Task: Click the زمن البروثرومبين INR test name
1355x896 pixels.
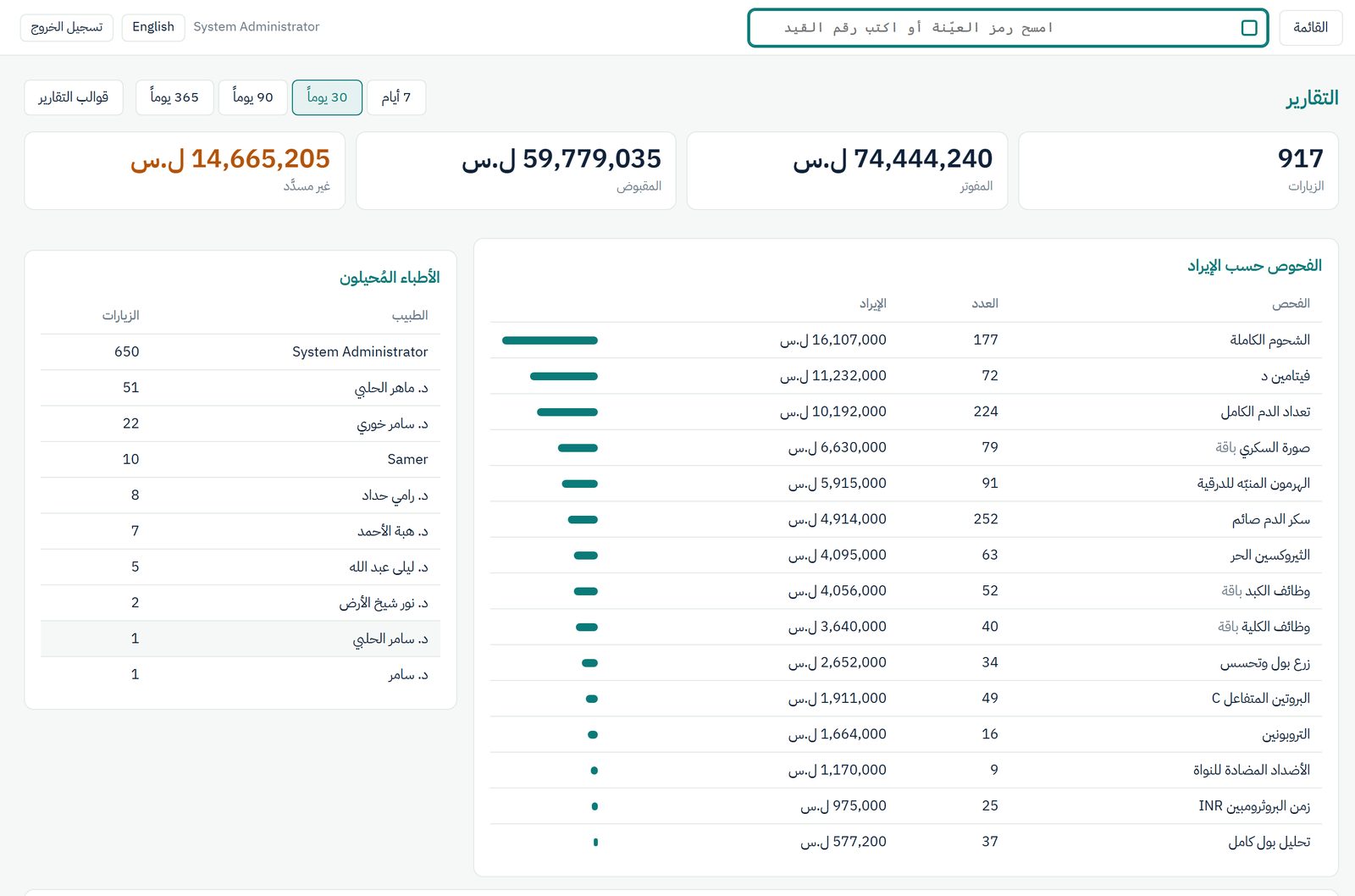Action: [1254, 806]
